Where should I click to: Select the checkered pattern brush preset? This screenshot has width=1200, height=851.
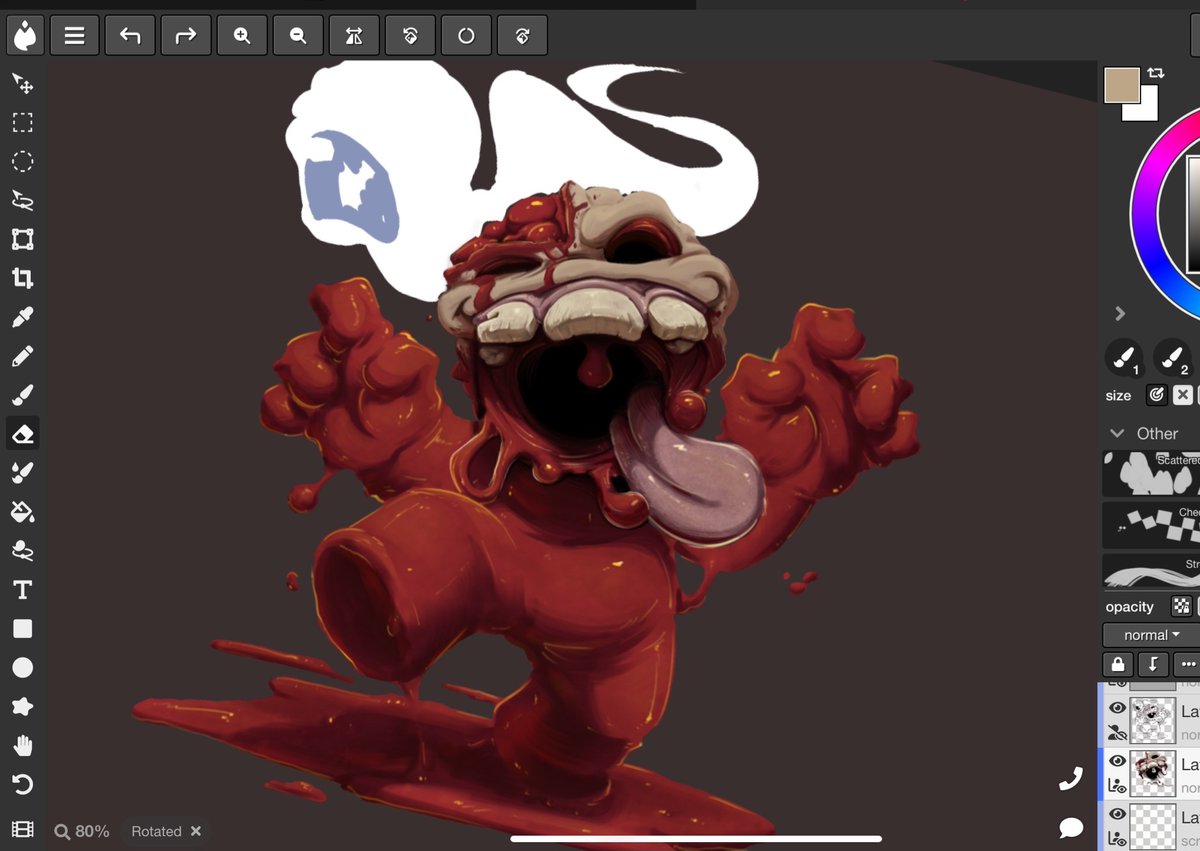pos(1151,523)
